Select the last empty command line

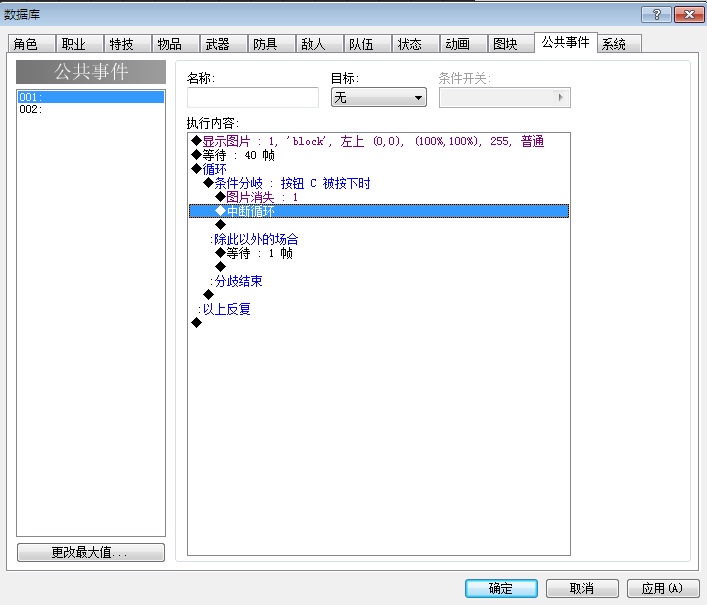point(379,323)
